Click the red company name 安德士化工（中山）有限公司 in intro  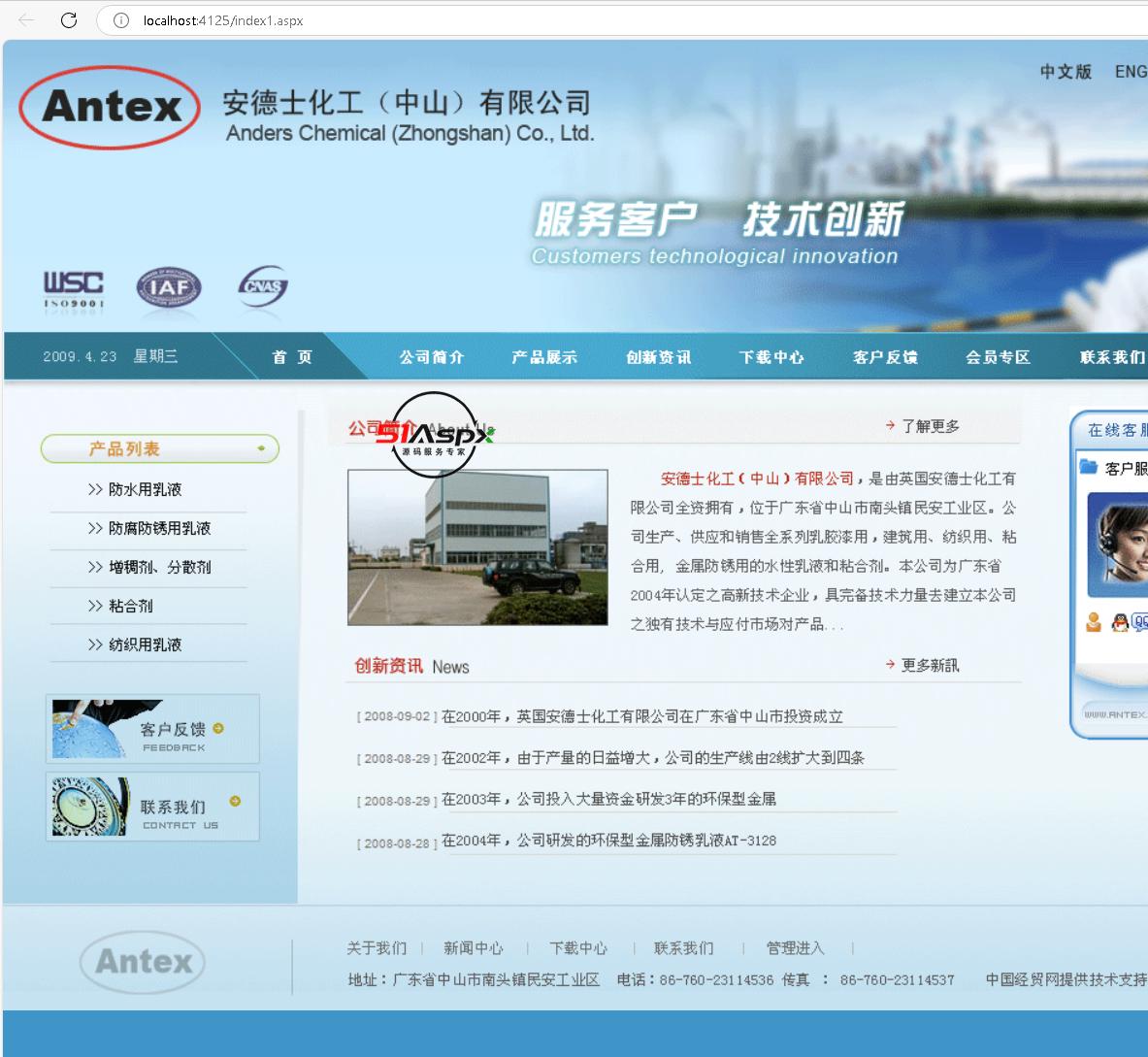point(757,479)
